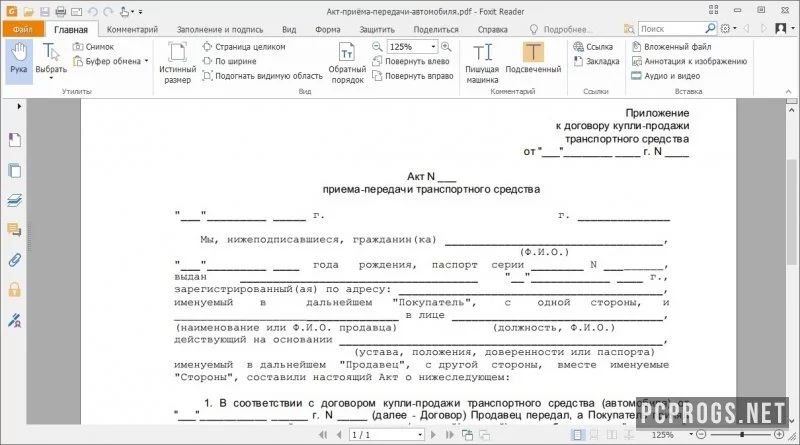Add a Закладка bookmark
The width and height of the screenshot is (800, 445).
coord(596,61)
